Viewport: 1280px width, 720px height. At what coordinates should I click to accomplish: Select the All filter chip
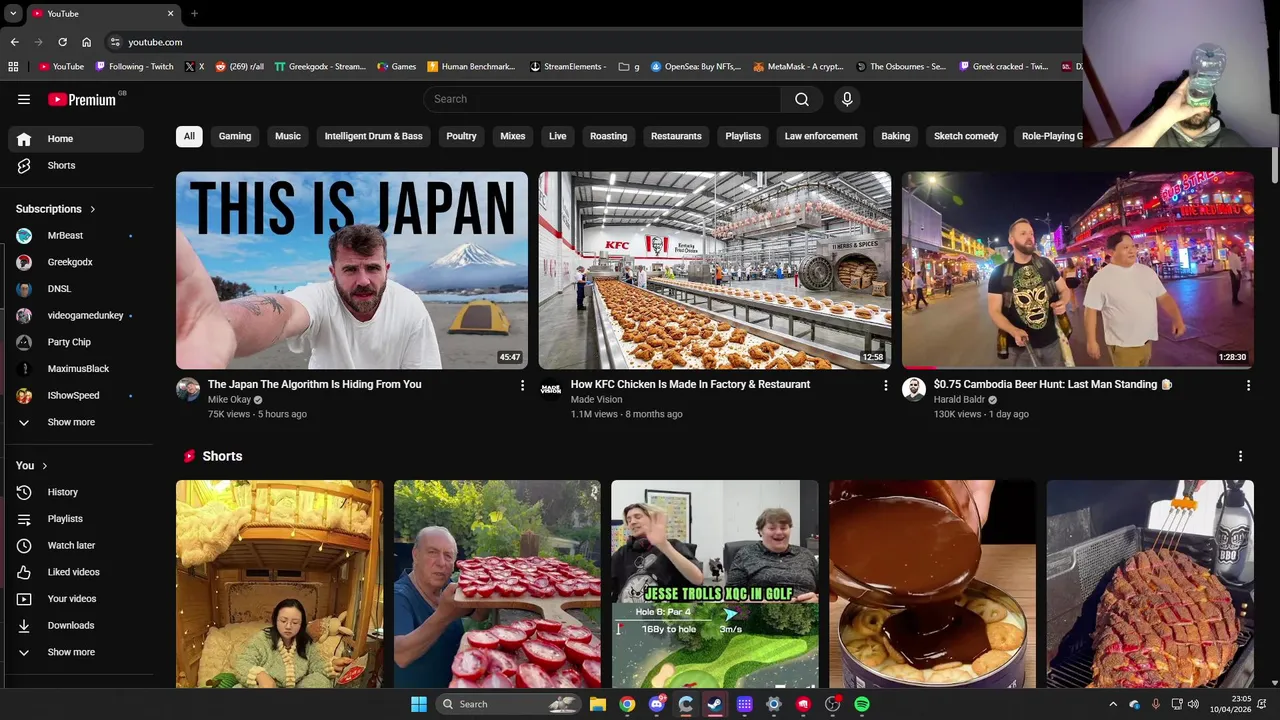pyautogui.click(x=189, y=136)
